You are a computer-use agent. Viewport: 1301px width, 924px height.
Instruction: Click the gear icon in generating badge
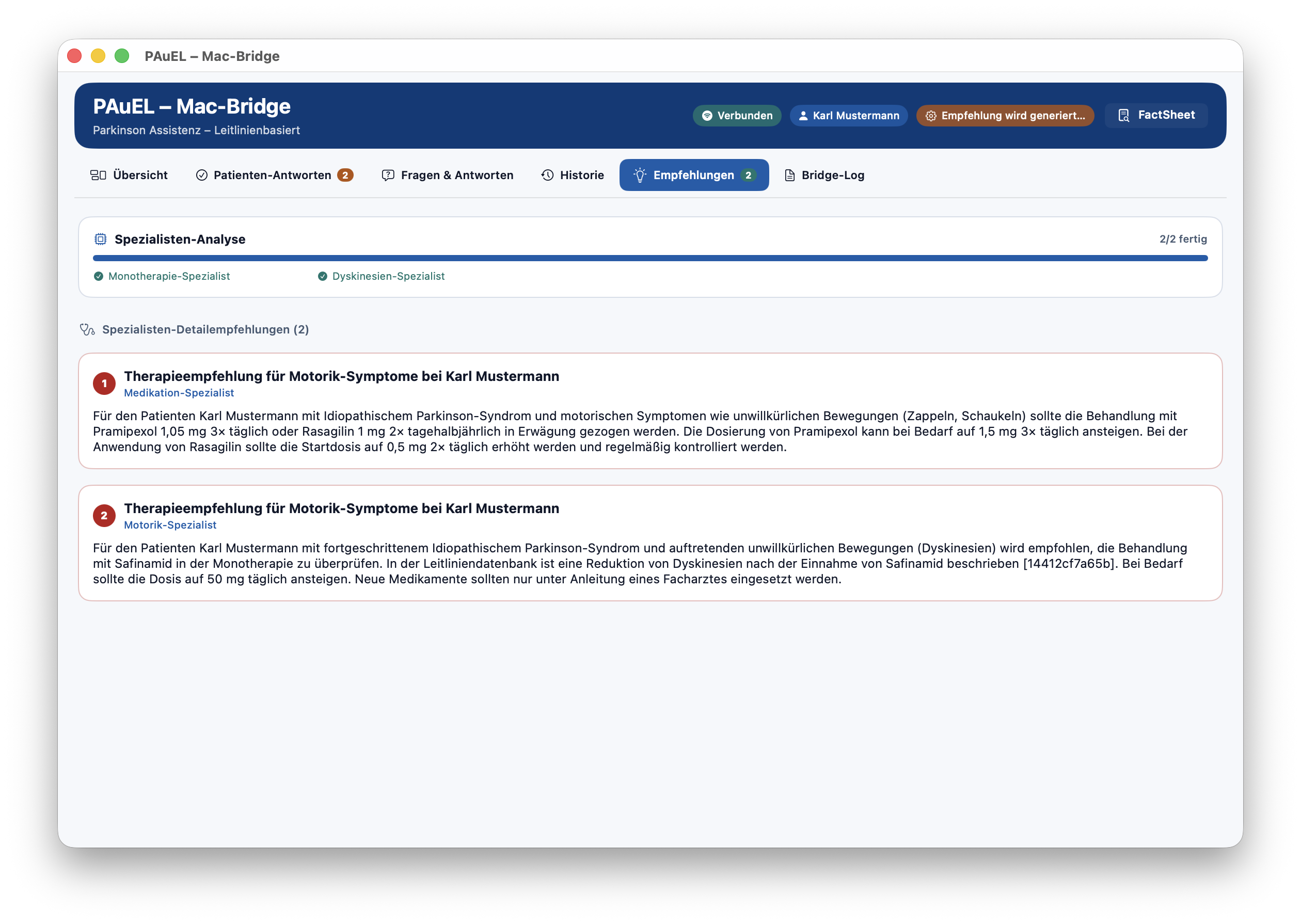931,116
